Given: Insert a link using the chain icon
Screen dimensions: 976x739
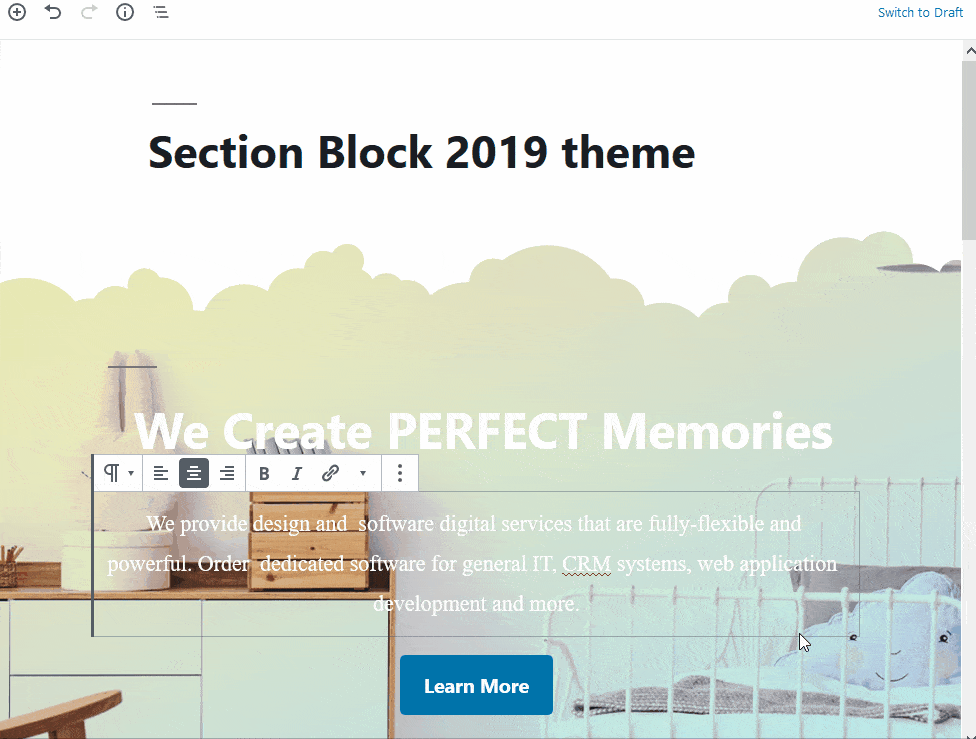Looking at the screenshot, I should [x=330, y=473].
